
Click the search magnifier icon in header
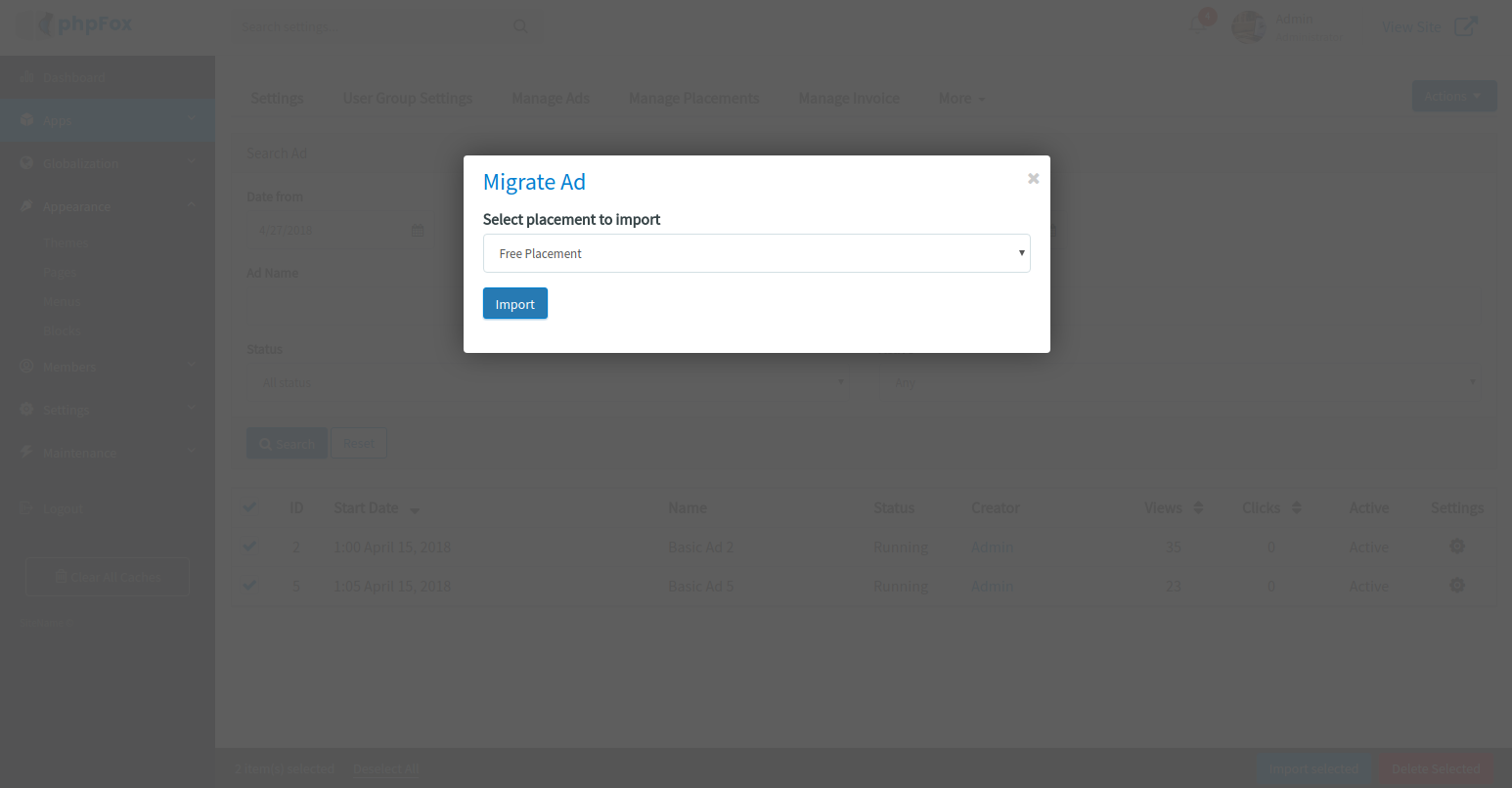(520, 26)
